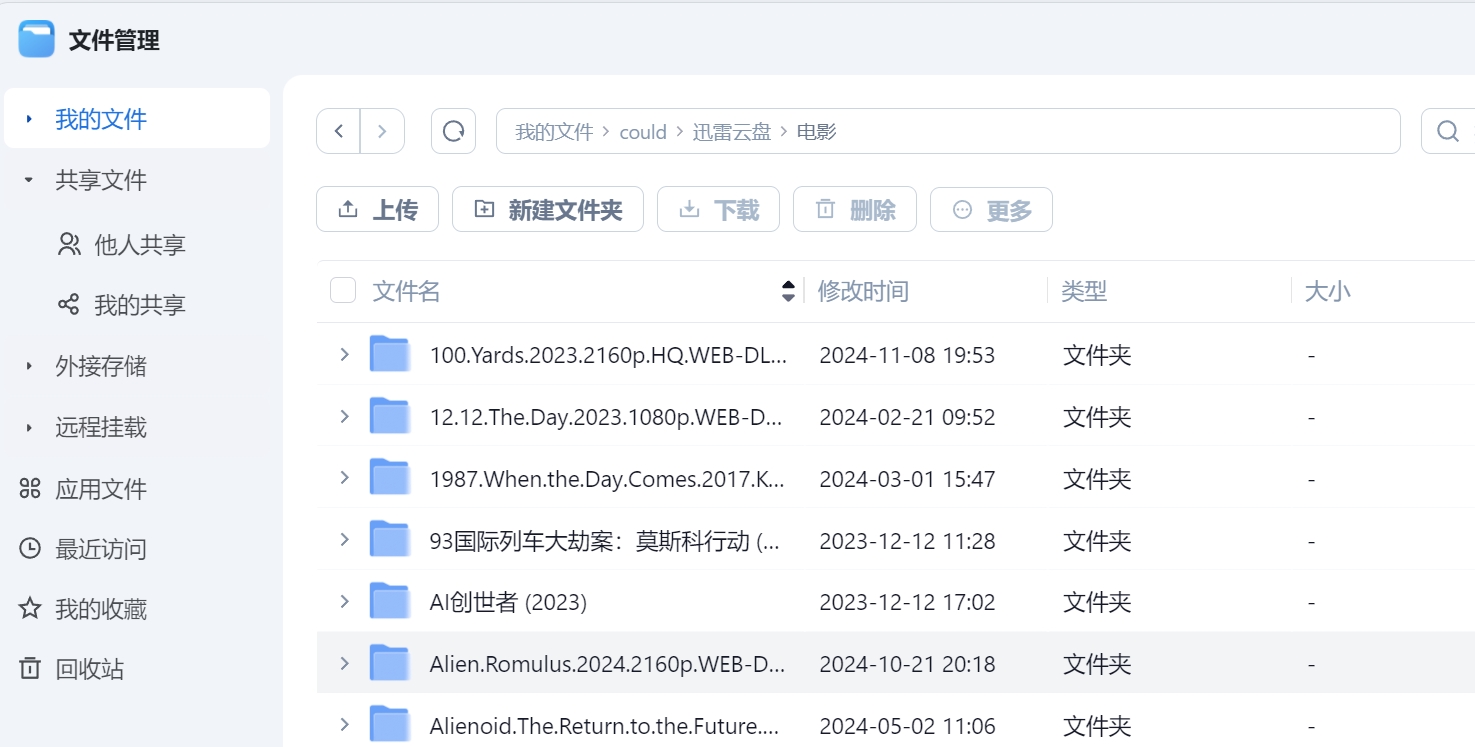
Task: Expand the 93国际列车大劫案 folder row
Action: [x=344, y=540]
